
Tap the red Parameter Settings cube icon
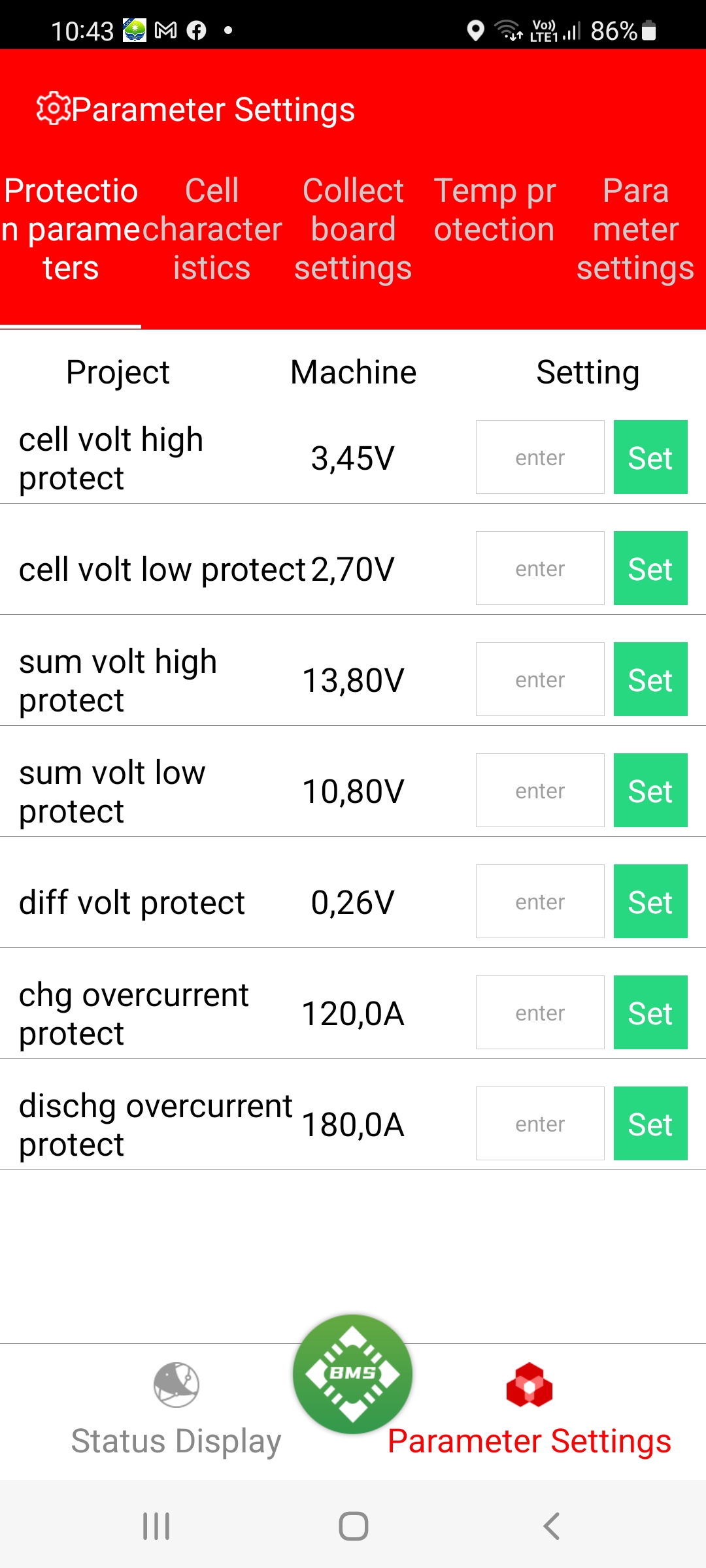click(529, 1384)
